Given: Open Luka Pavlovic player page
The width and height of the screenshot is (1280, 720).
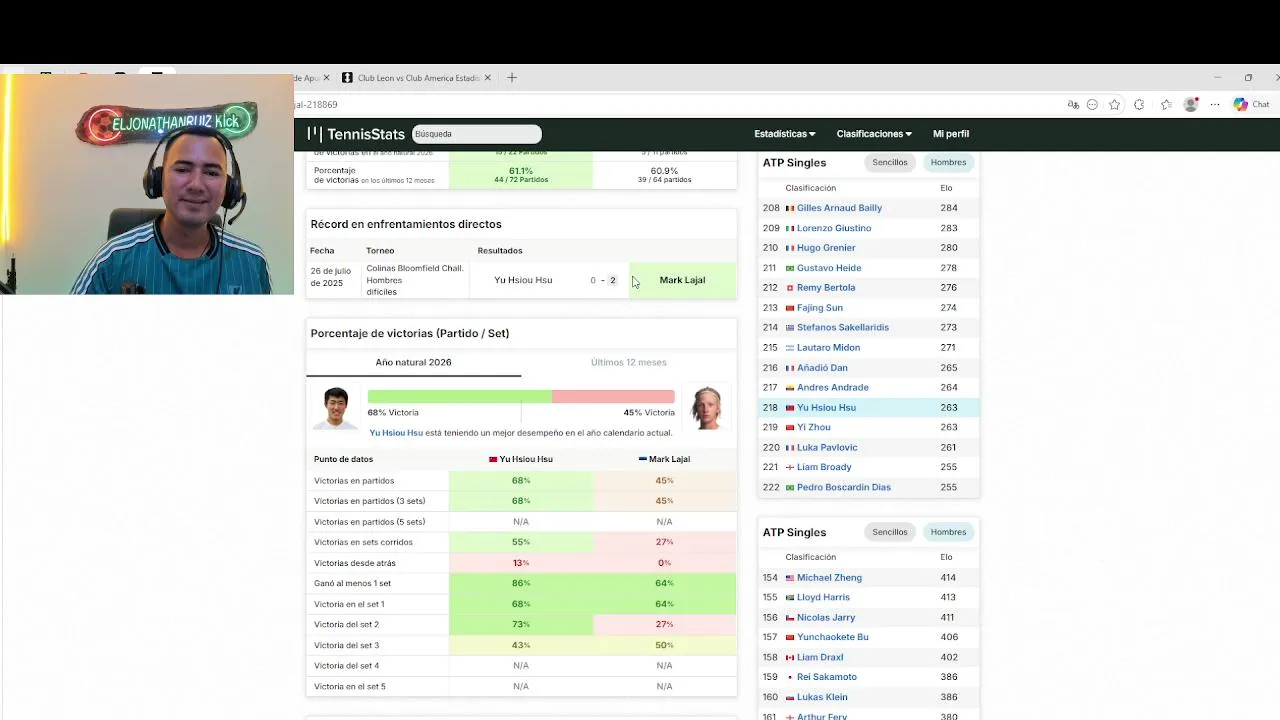Looking at the screenshot, I should pos(827,447).
